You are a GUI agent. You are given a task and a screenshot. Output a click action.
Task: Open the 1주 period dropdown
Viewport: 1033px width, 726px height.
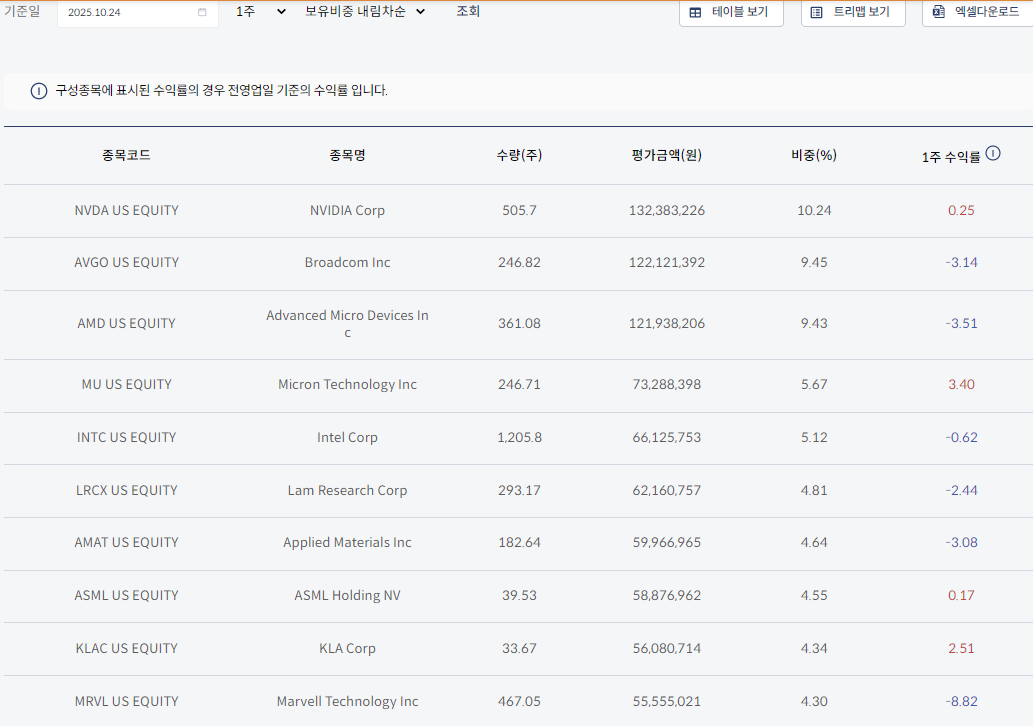pos(261,11)
